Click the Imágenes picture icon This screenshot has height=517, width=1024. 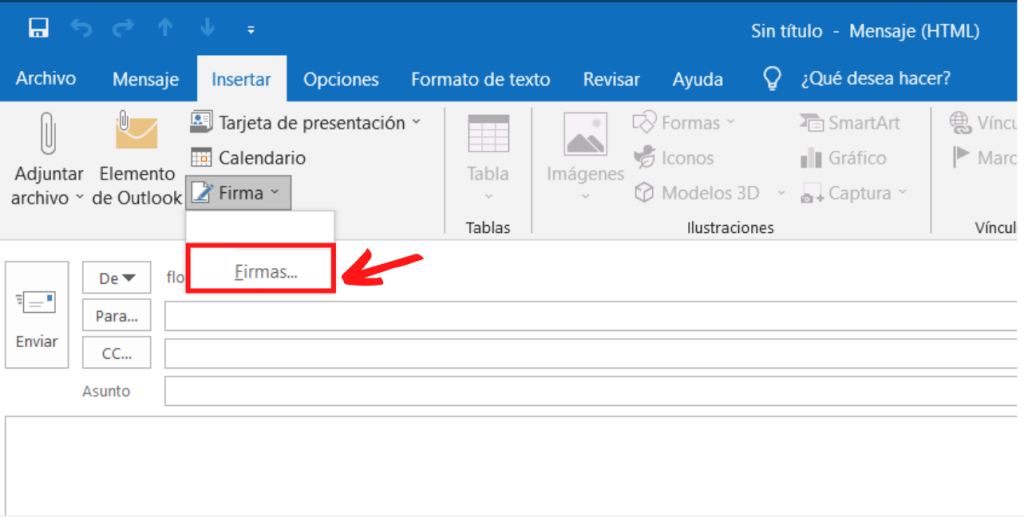pyautogui.click(x=585, y=134)
